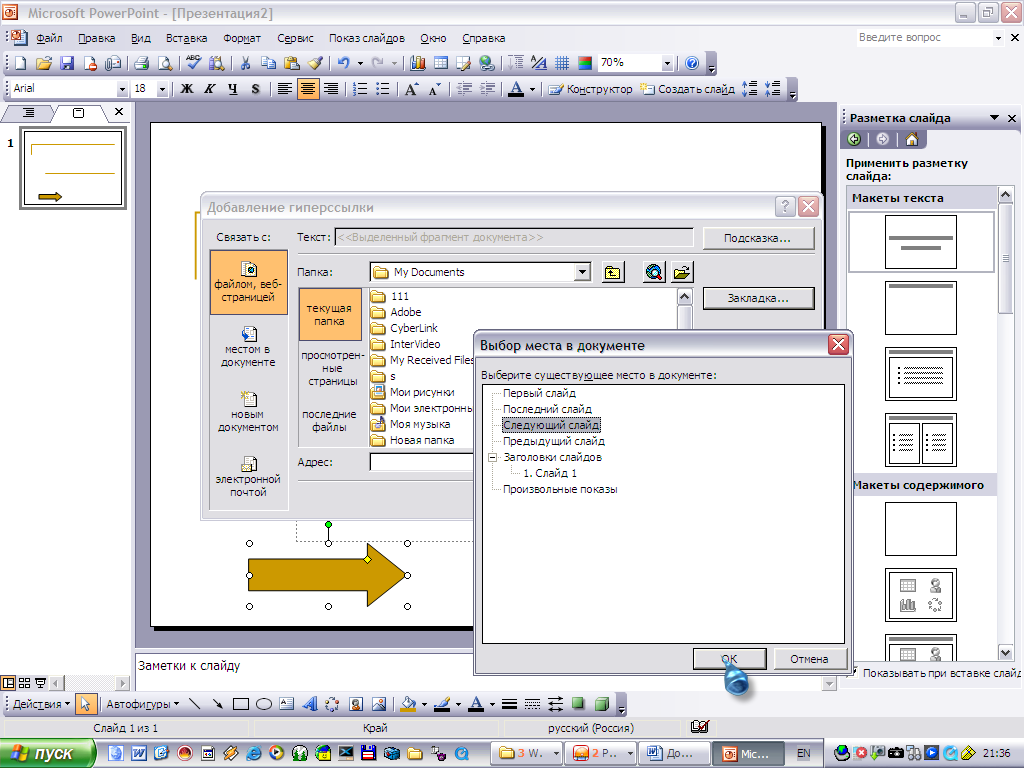Toggle text Shadow formatting button
The width and height of the screenshot is (1024, 768).
[255, 89]
